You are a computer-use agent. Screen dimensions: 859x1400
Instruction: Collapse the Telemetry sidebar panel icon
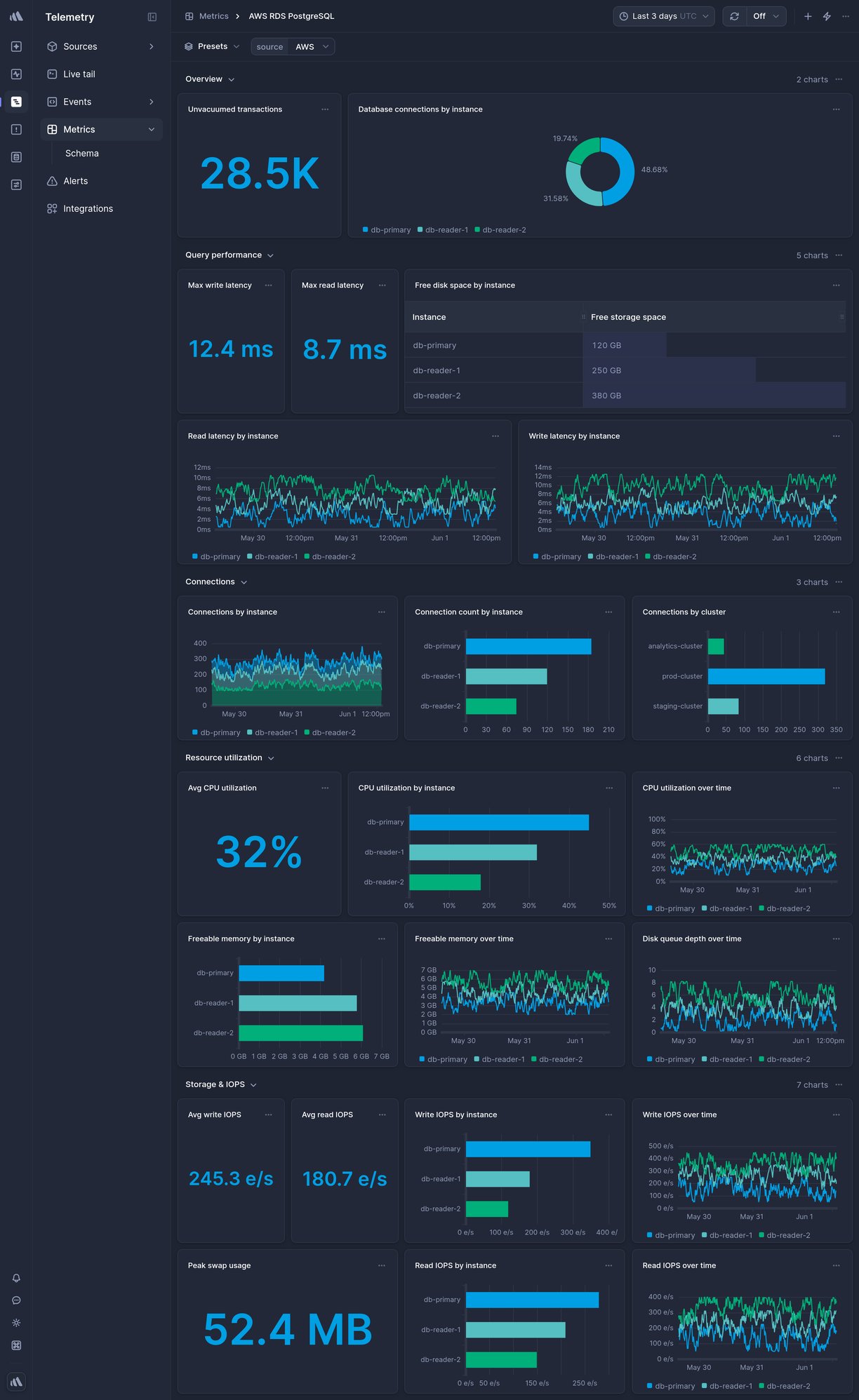point(152,17)
